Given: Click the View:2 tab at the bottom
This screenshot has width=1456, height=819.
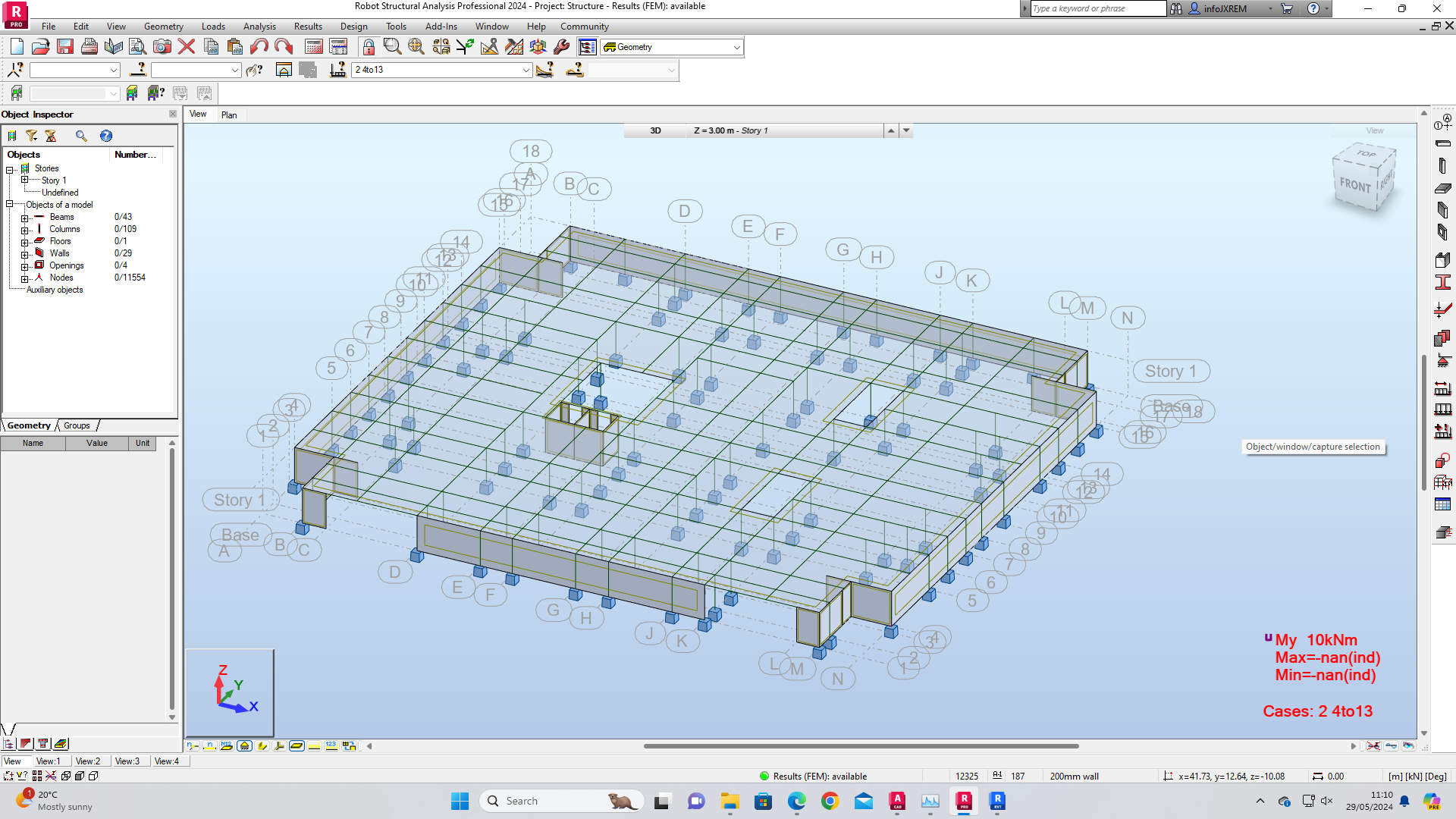Looking at the screenshot, I should (89, 761).
